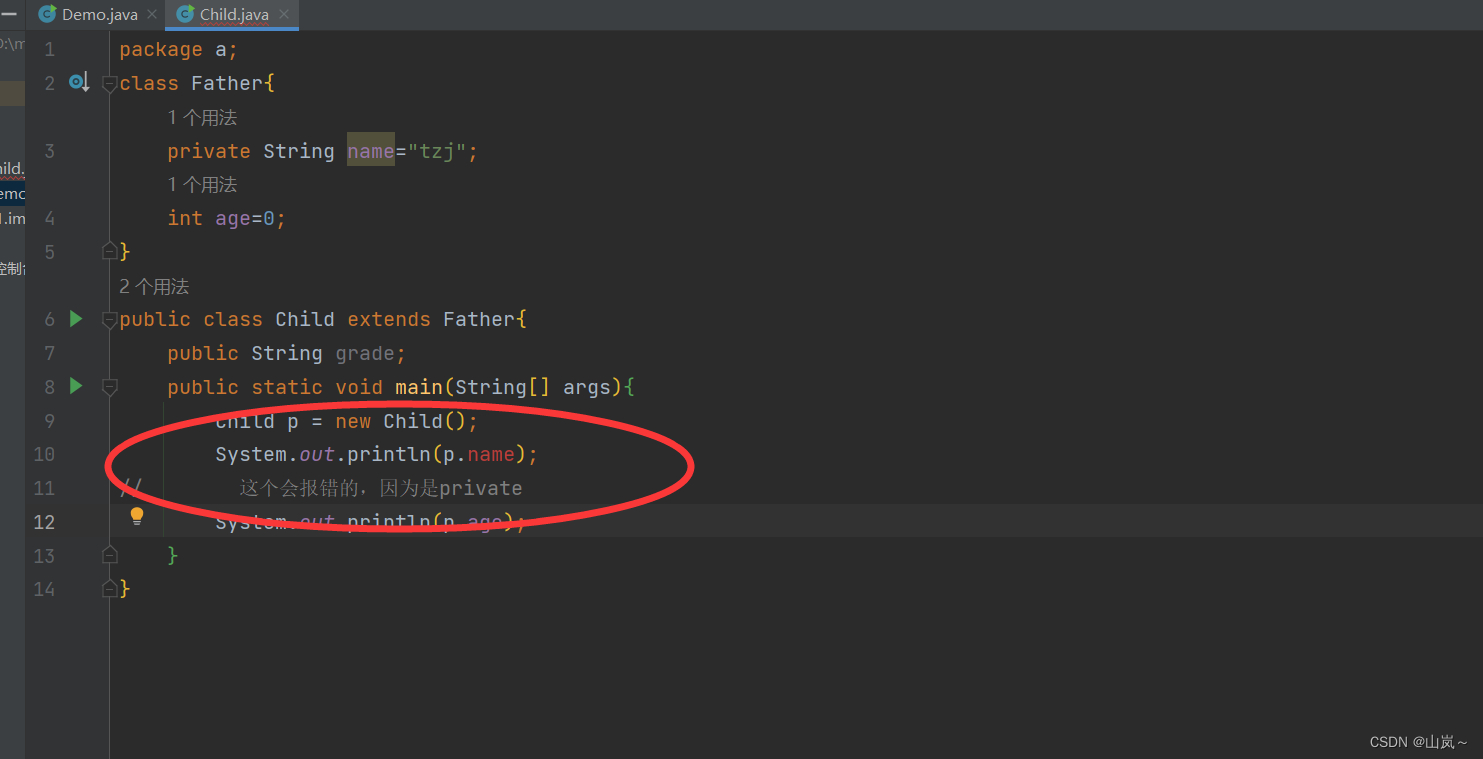1483x759 pixels.
Task: Click the highlighted 'name' field identifier
Action: point(371,151)
